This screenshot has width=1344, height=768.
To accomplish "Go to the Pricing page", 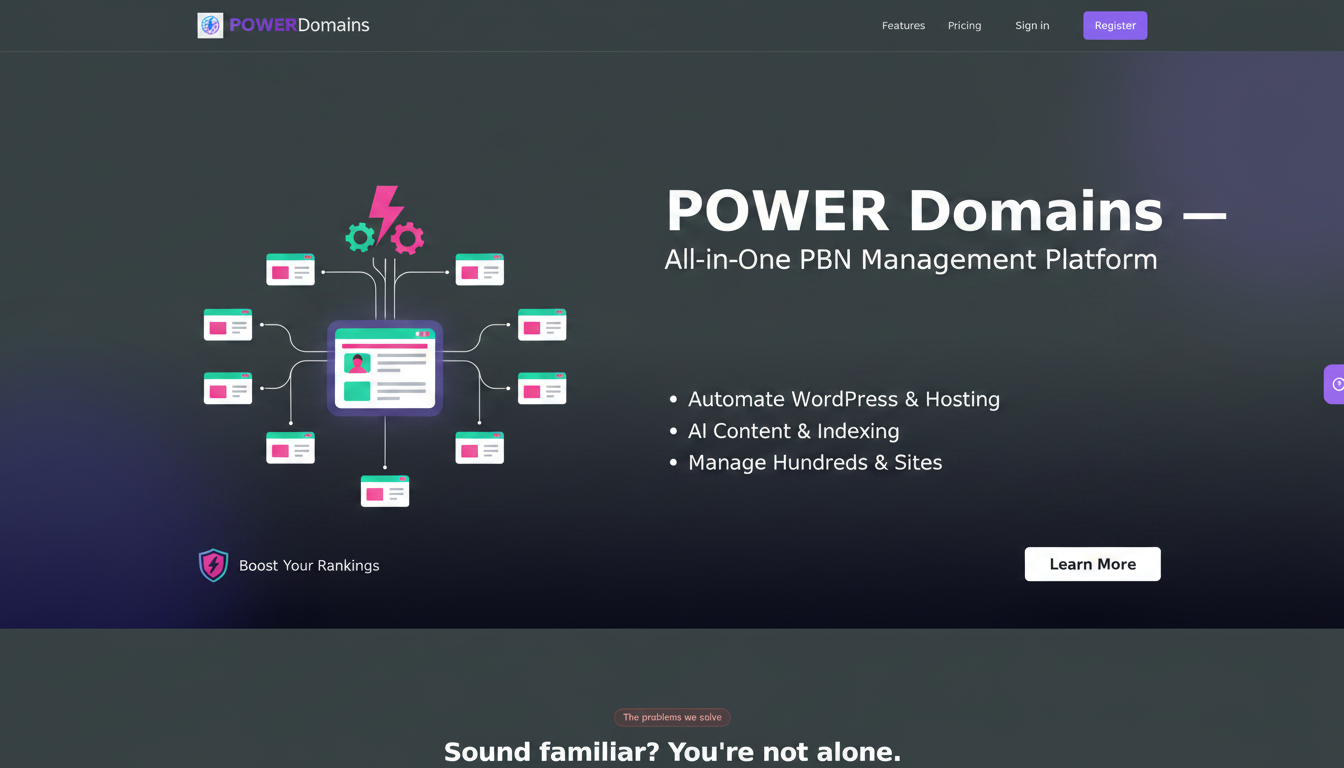I will (x=964, y=26).
